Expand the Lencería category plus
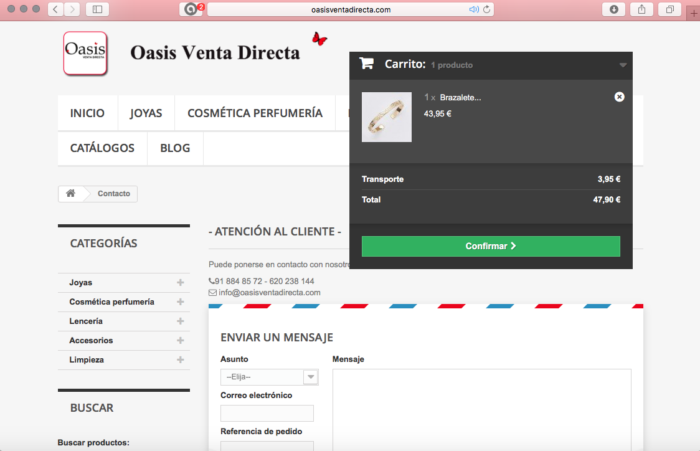The height and width of the screenshot is (451, 700). coord(180,321)
